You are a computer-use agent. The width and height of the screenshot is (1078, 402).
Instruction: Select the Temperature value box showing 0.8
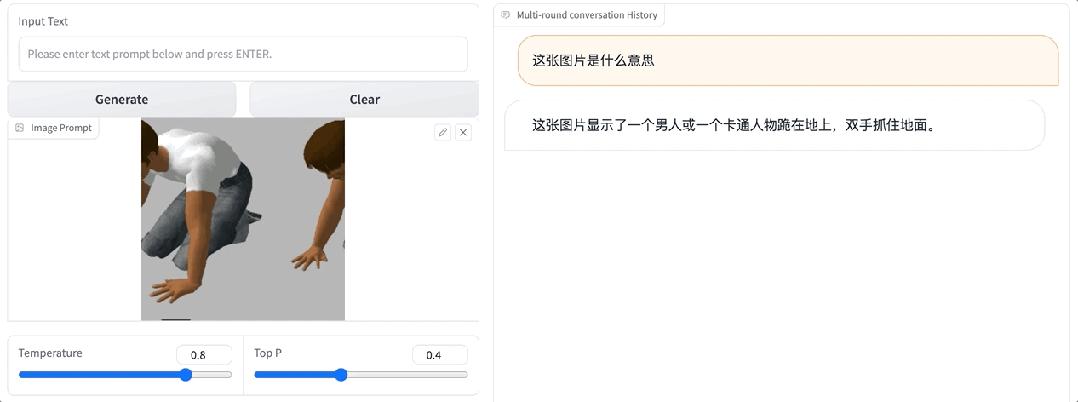pos(204,355)
